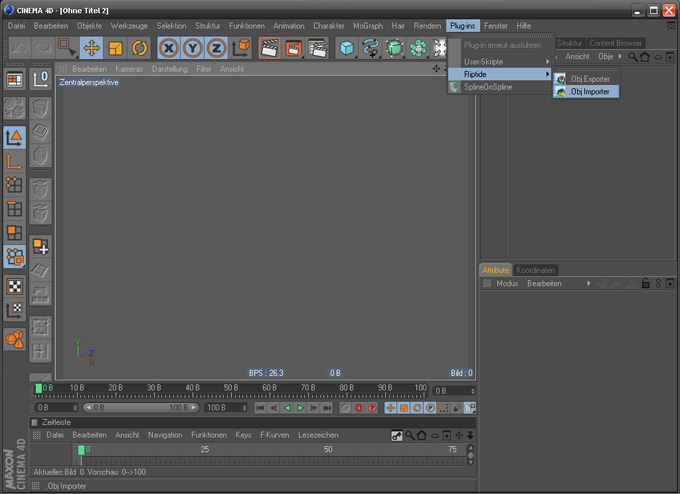This screenshot has height=494, width=680.
Task: Click Obj Exporter menu entry
Action: (x=590, y=79)
